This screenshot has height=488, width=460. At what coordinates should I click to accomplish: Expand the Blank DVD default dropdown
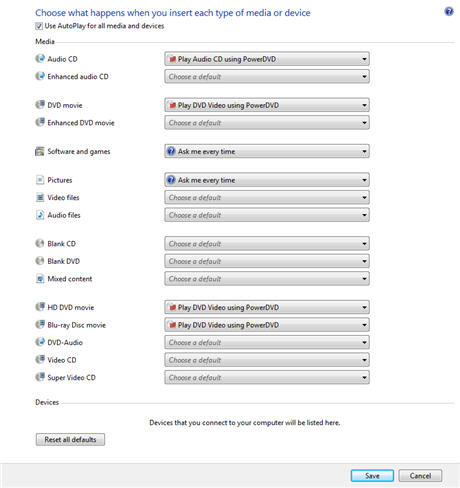coord(267,261)
